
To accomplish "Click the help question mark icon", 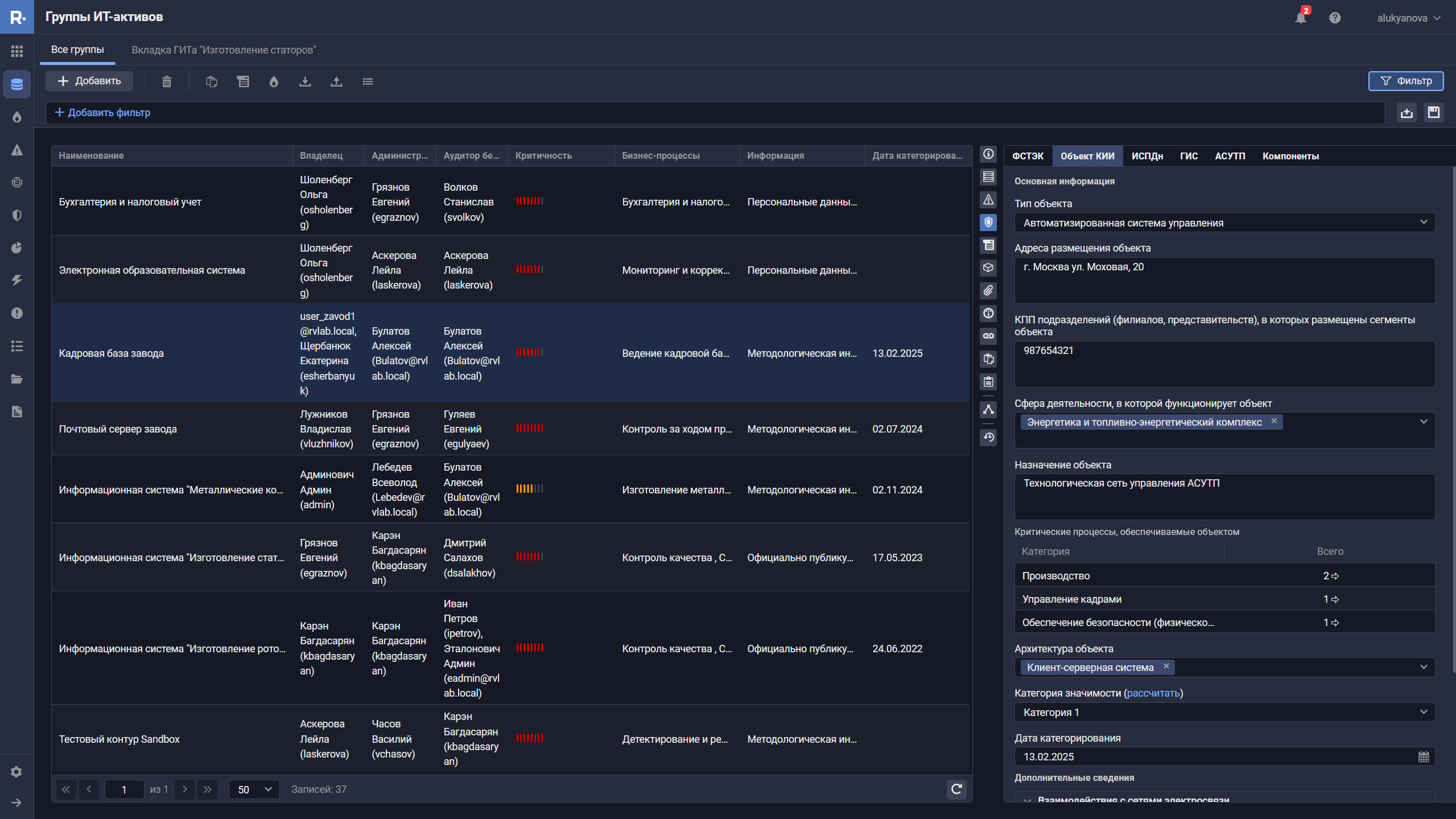I will (x=1335, y=18).
